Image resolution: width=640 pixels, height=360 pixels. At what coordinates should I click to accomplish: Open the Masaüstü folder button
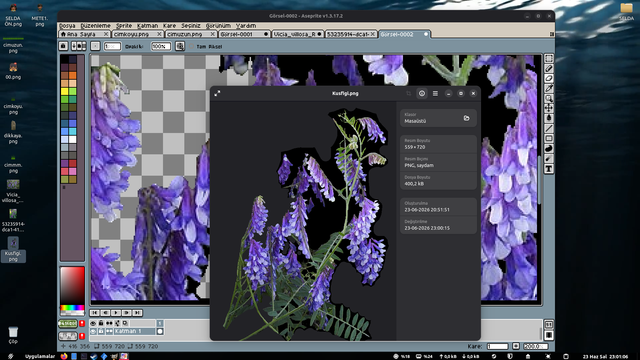point(466,118)
